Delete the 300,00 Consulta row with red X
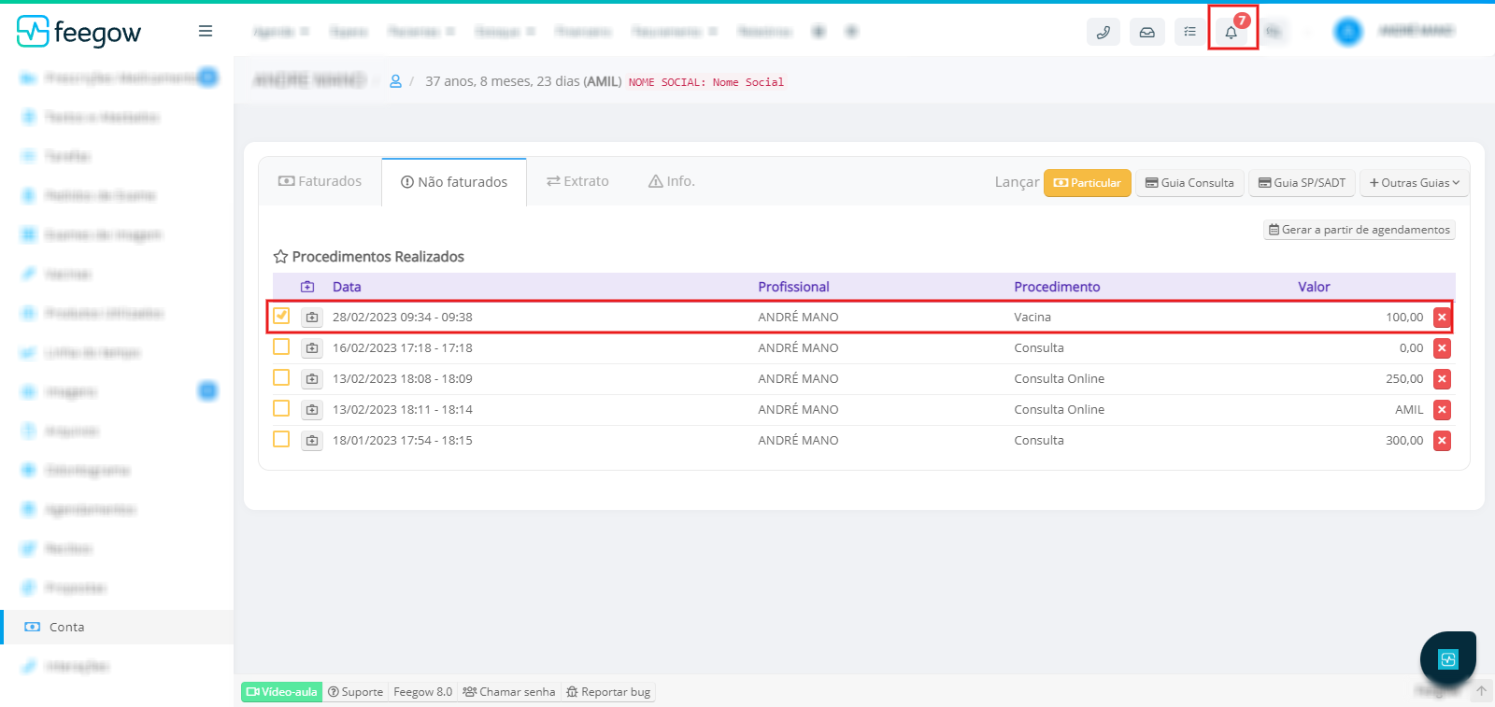Screen dimensions: 1495x707 click(1442, 440)
